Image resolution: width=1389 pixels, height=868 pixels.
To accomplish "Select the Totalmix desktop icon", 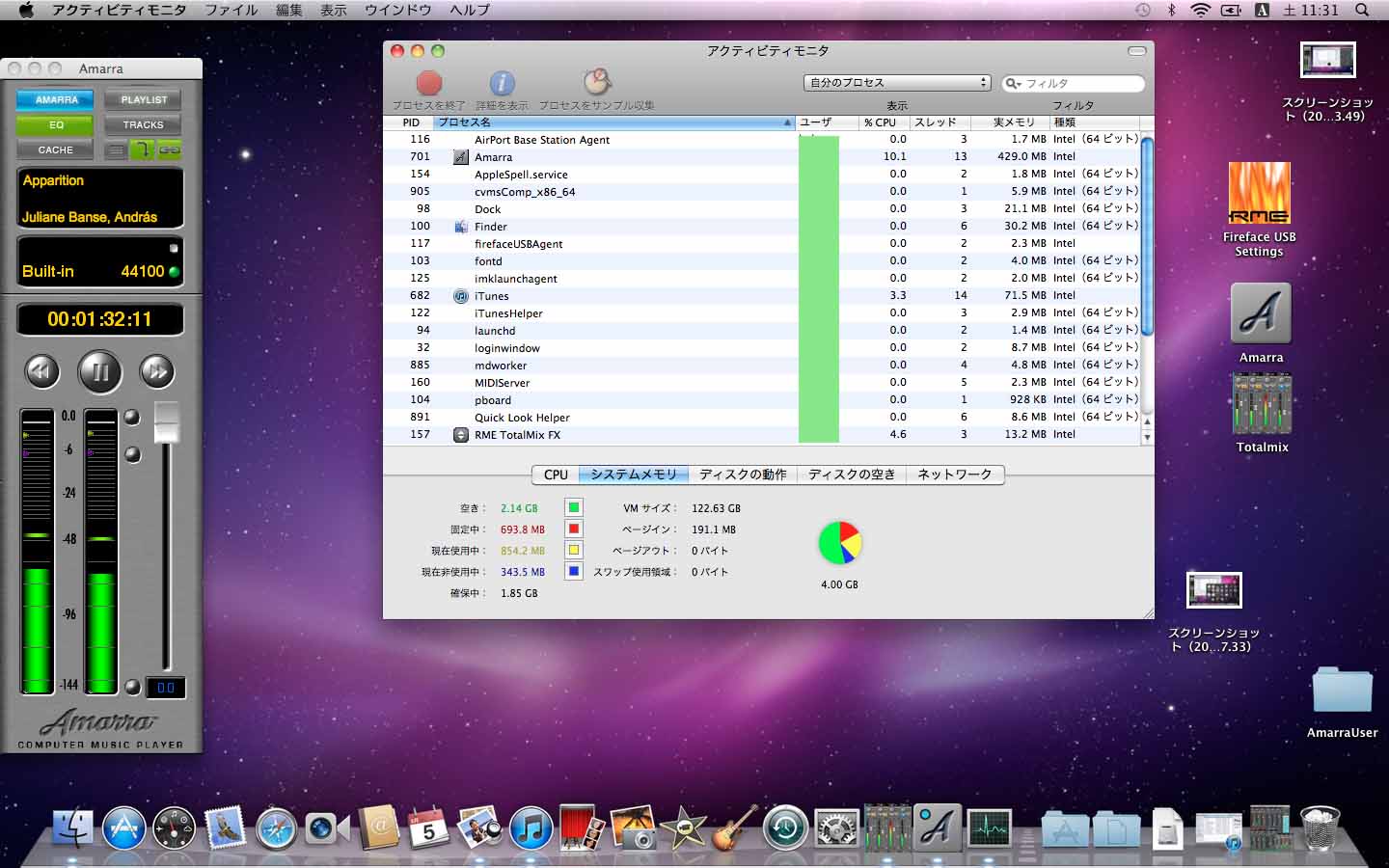I will (1262, 414).
